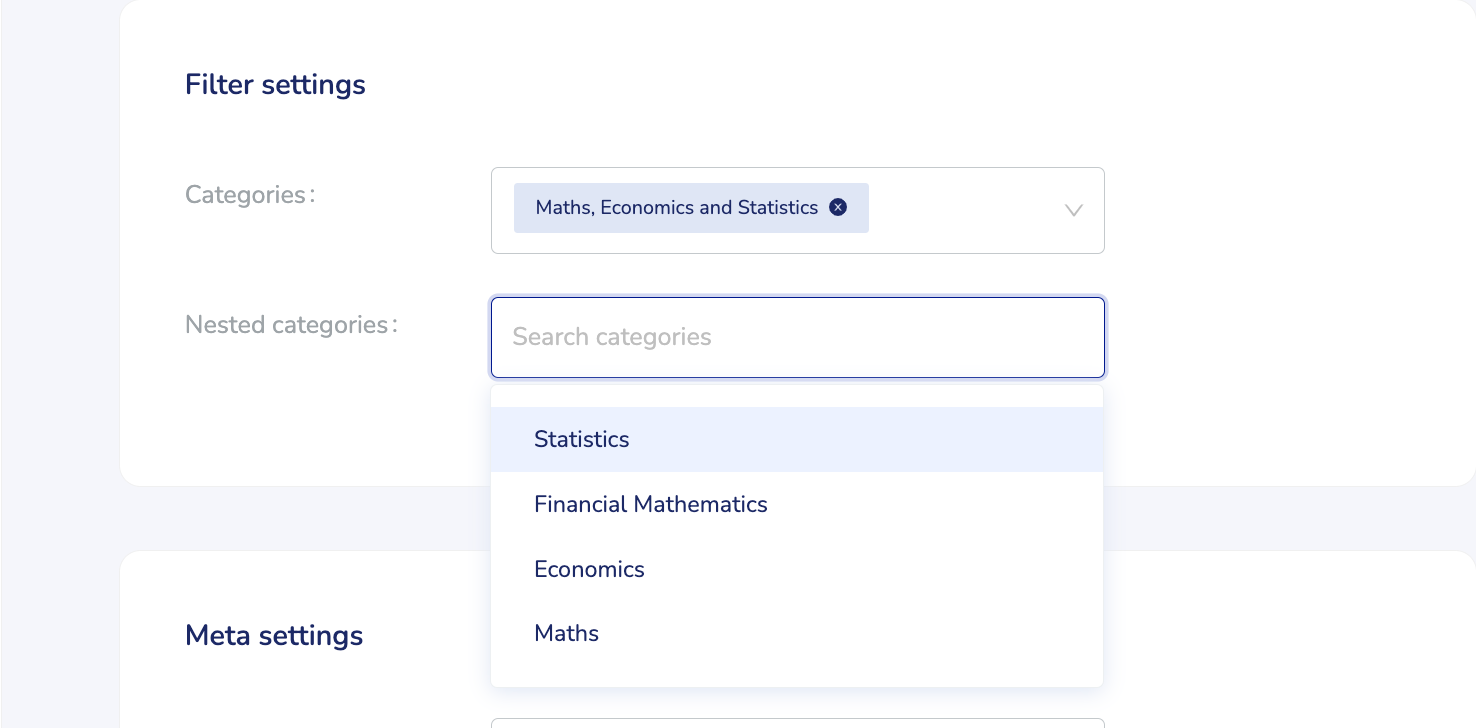Open Categories select via its empty area
The image size is (1476, 728).
pos(960,210)
